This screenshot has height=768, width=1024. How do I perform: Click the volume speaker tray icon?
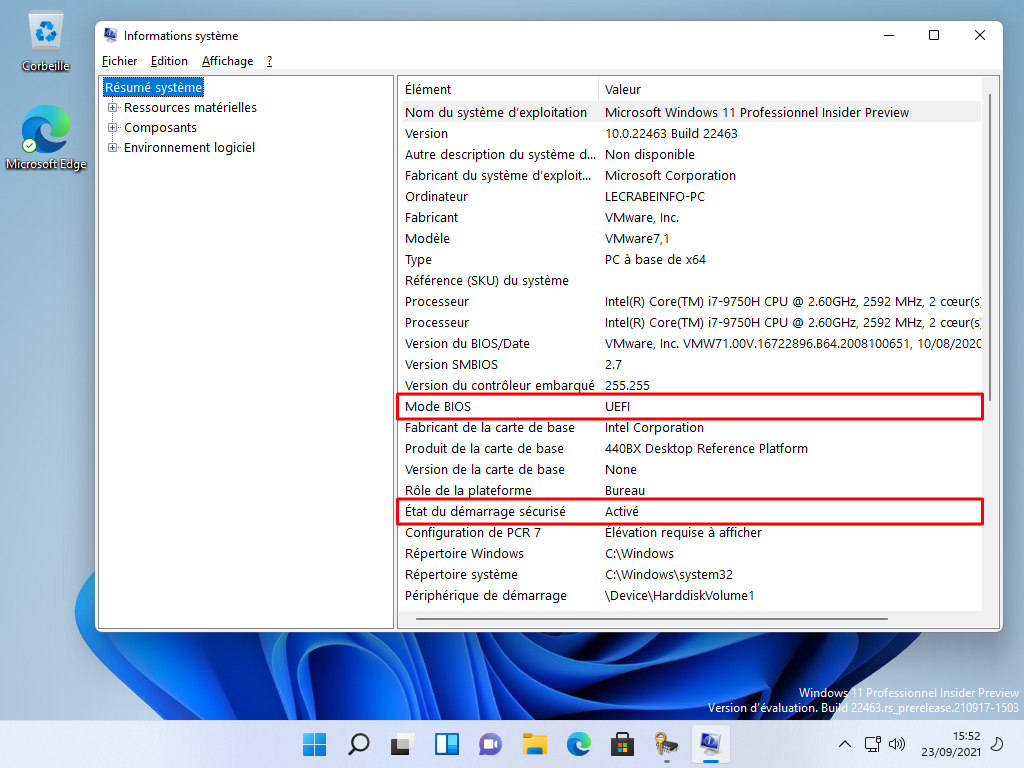click(x=897, y=744)
